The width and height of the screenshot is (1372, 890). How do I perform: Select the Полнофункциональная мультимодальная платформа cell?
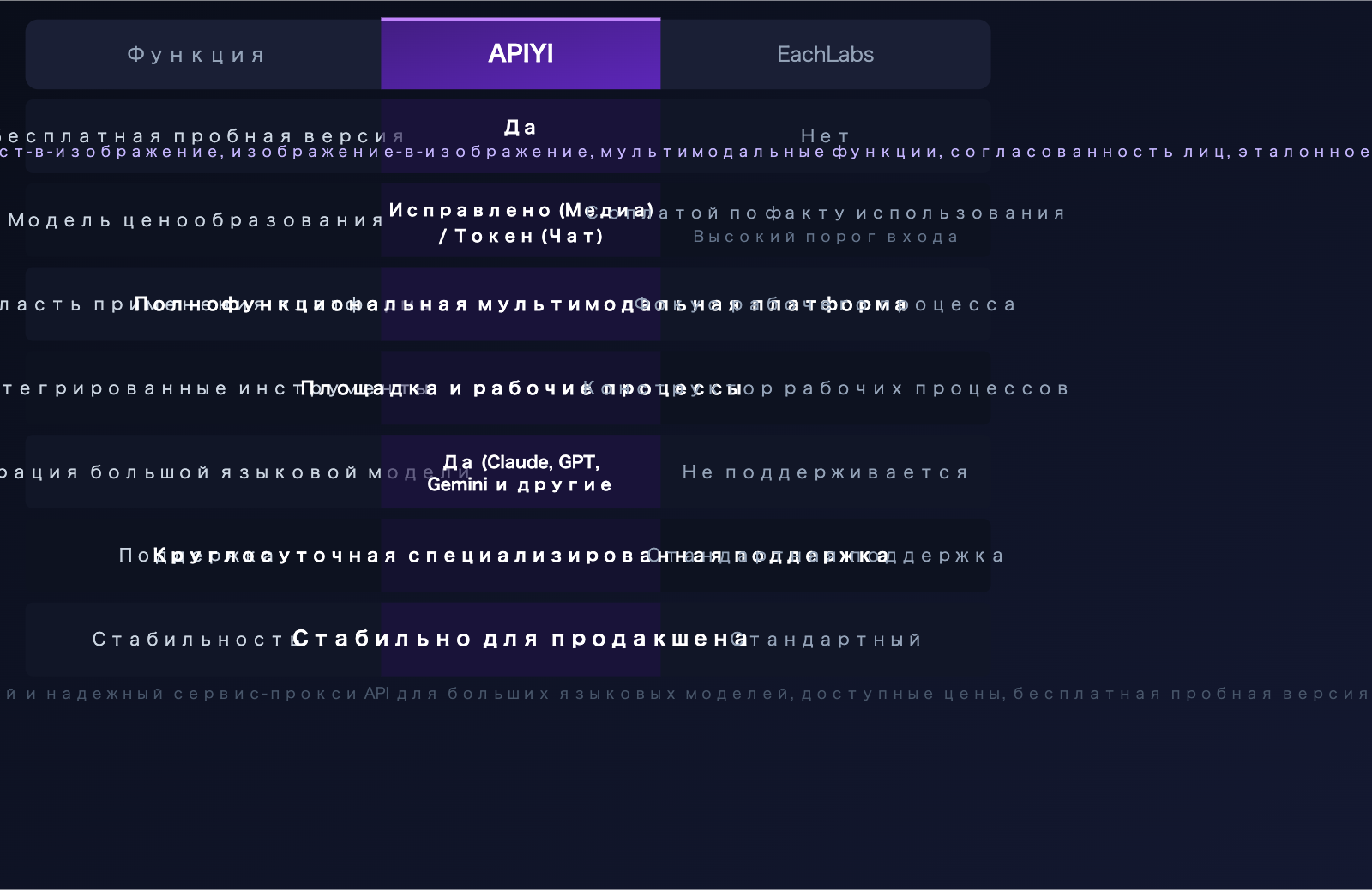521,303
